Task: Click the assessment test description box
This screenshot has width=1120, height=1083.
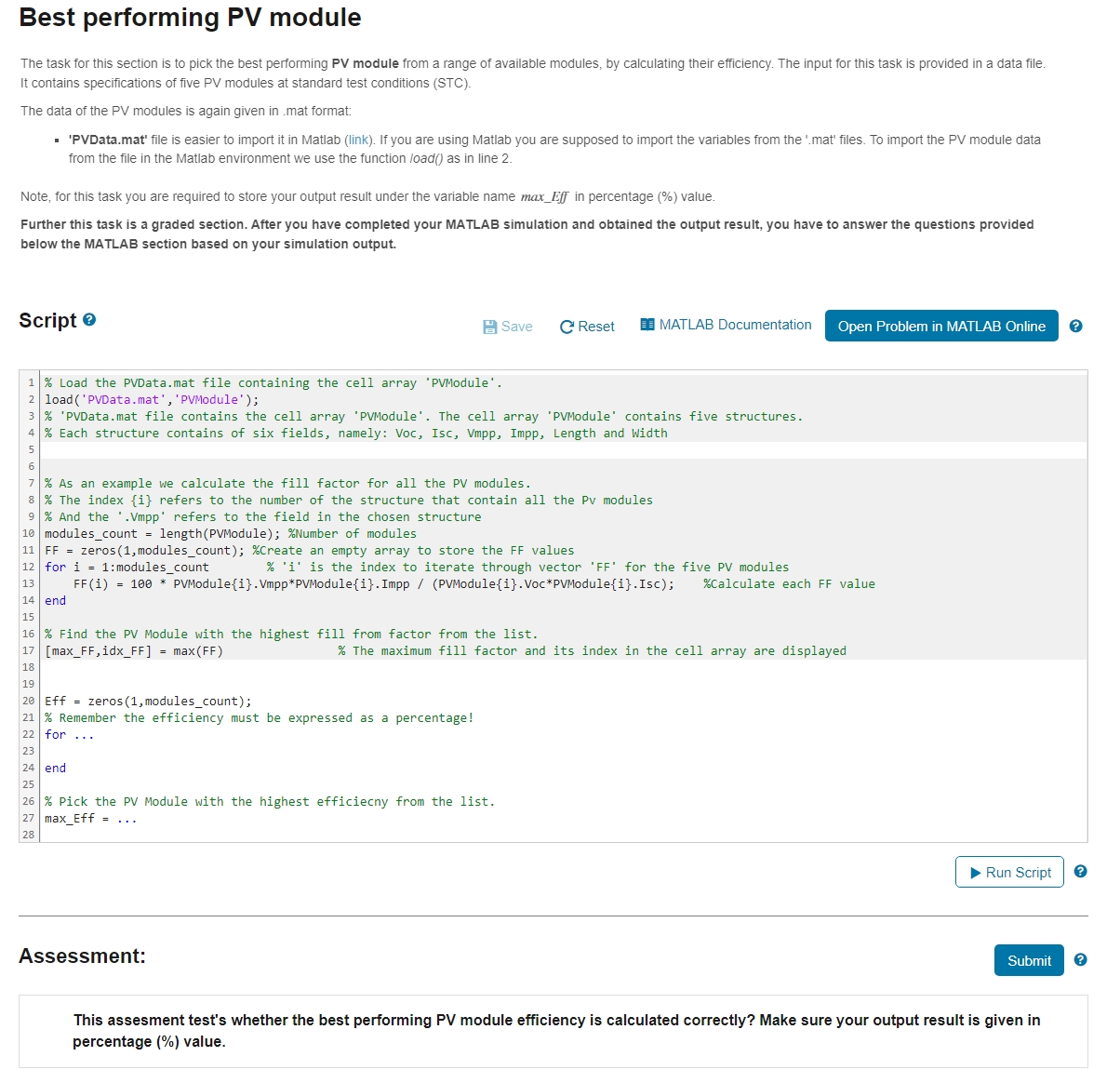Action: click(553, 1031)
